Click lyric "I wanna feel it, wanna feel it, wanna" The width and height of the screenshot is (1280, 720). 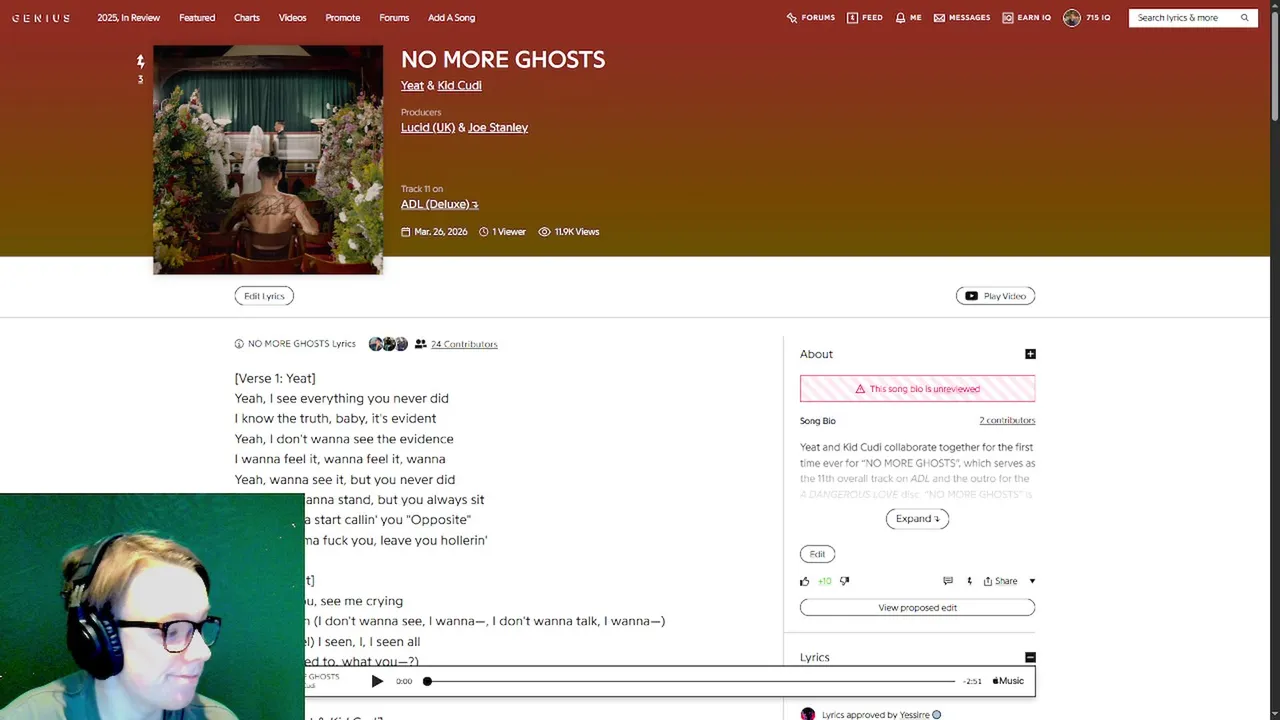[340, 459]
